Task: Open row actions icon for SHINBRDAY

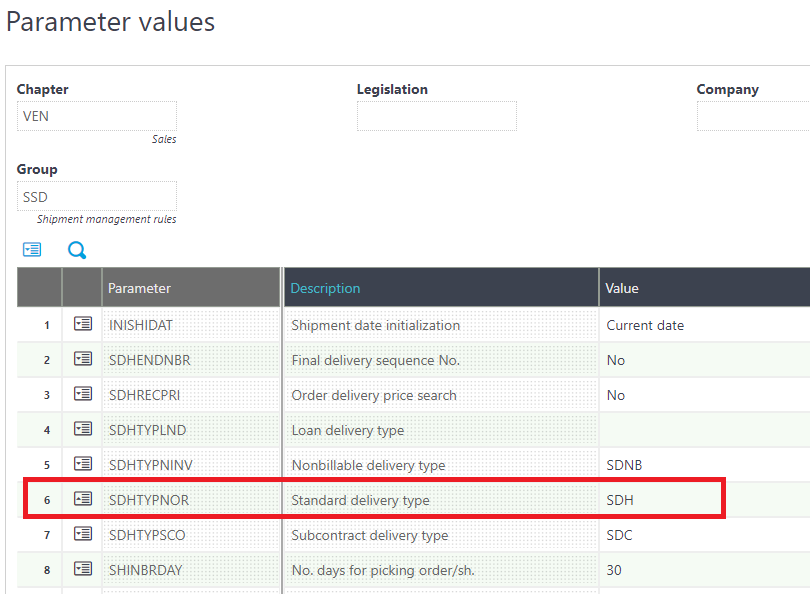Action: point(83,570)
